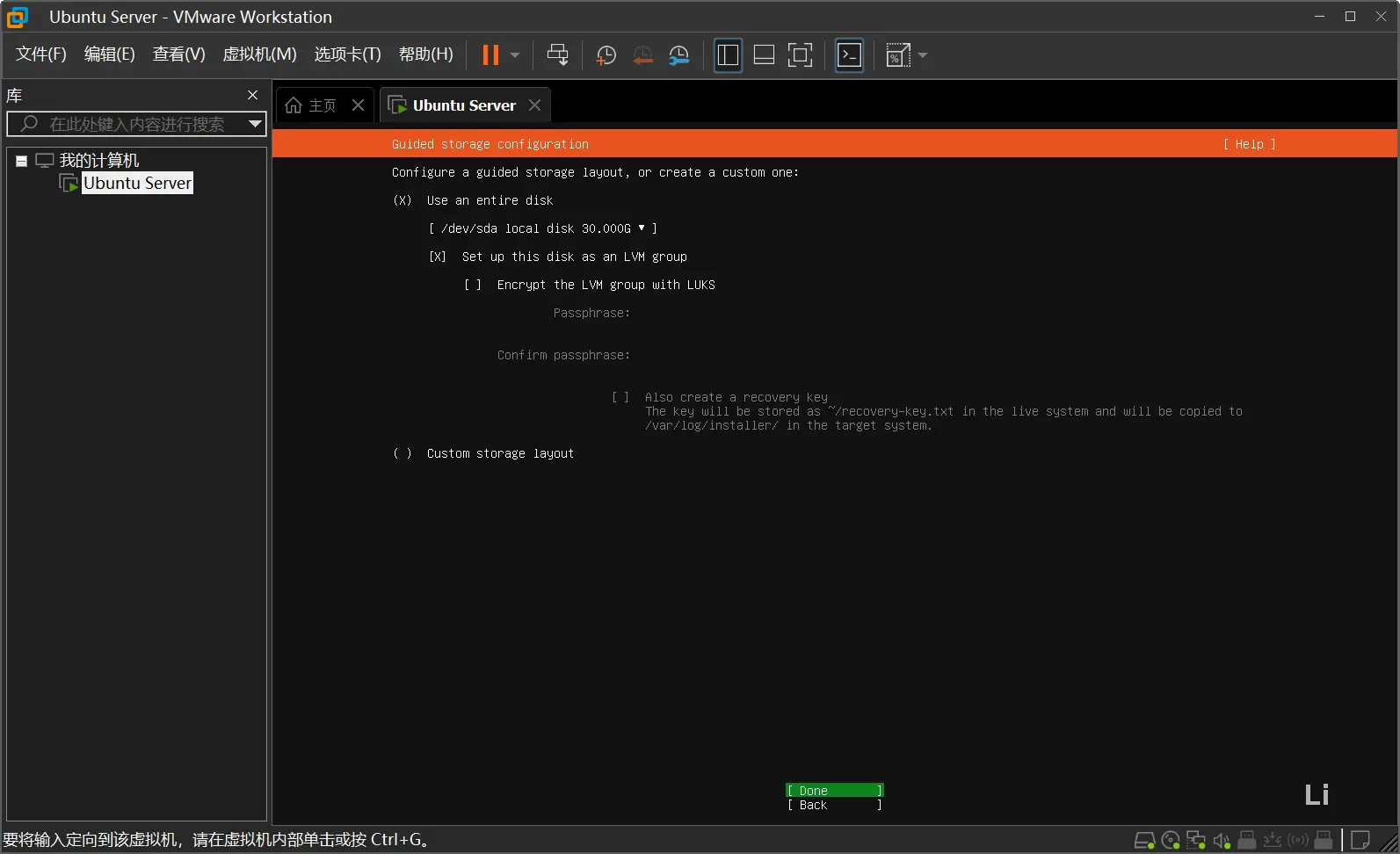Open the console view icon
The height and width of the screenshot is (854, 1400).
[849, 55]
